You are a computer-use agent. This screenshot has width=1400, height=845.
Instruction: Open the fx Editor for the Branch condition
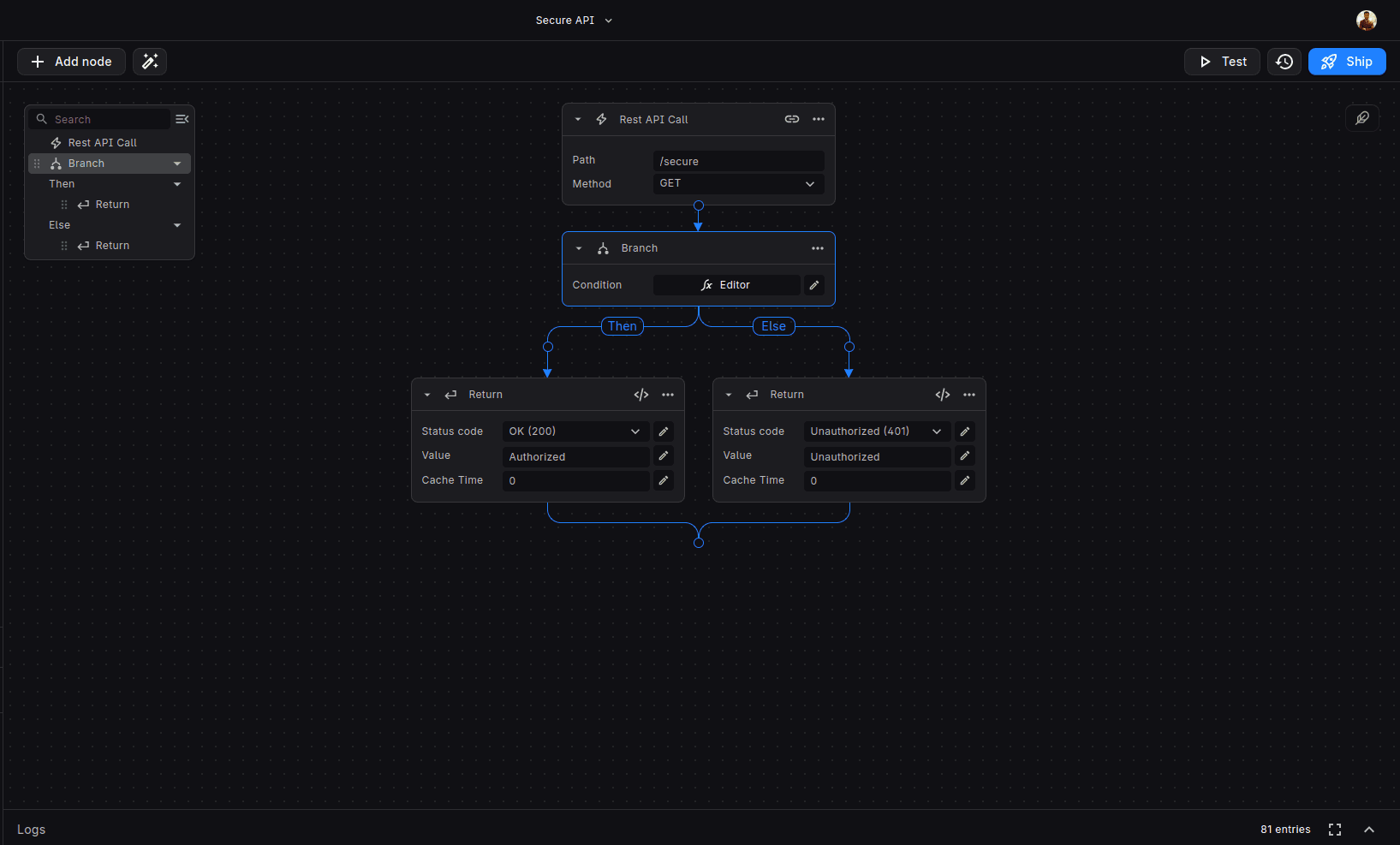(x=725, y=284)
